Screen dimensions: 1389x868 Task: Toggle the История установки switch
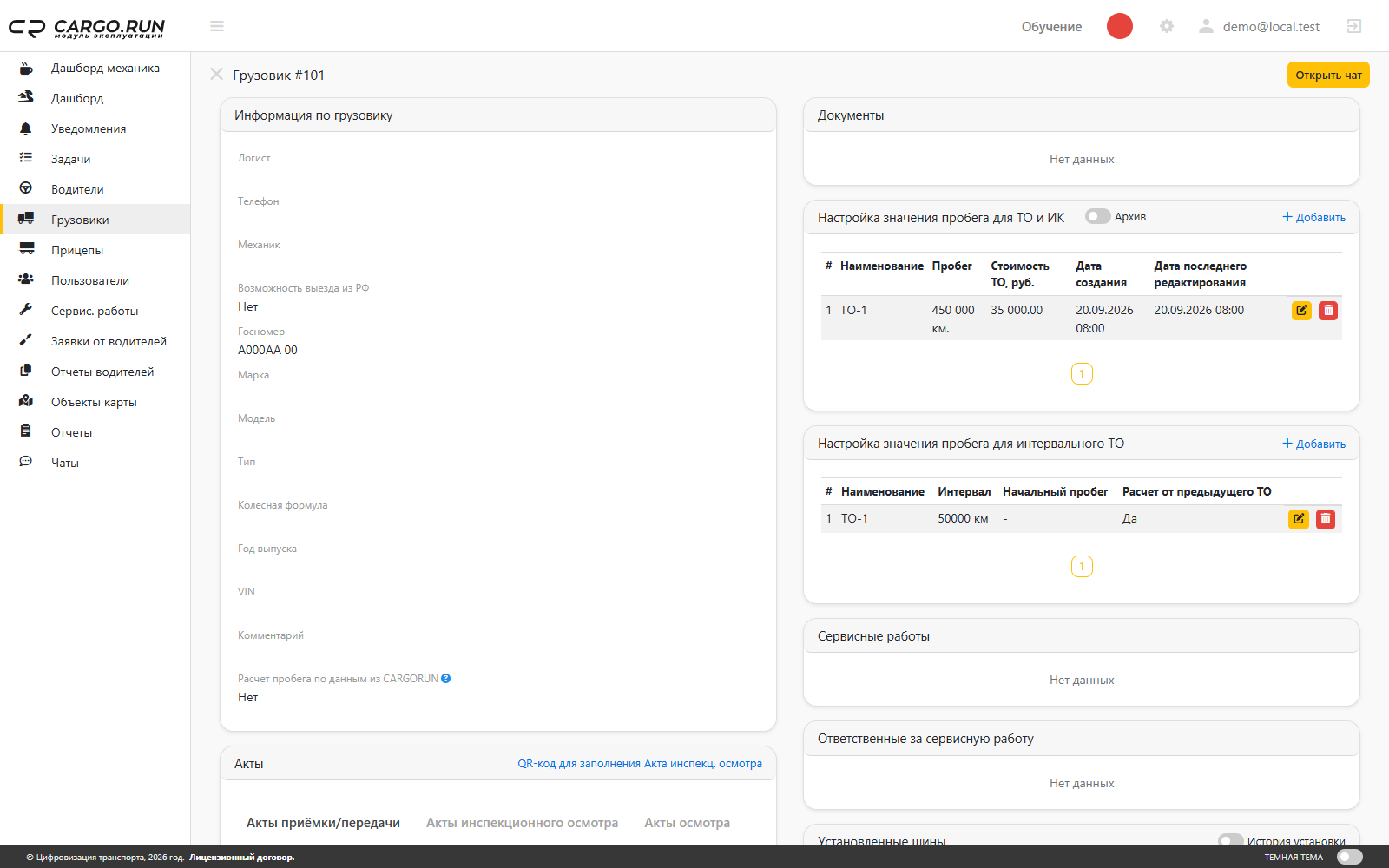coord(1230,840)
